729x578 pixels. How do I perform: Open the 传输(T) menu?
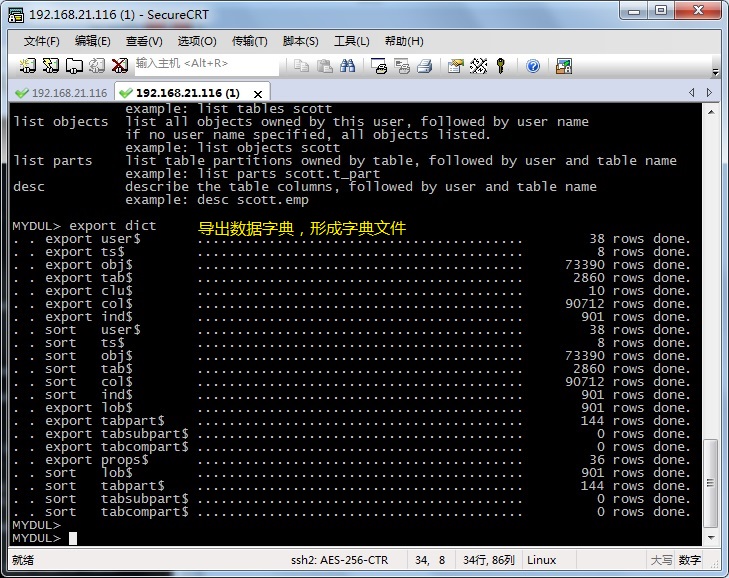click(x=250, y=41)
